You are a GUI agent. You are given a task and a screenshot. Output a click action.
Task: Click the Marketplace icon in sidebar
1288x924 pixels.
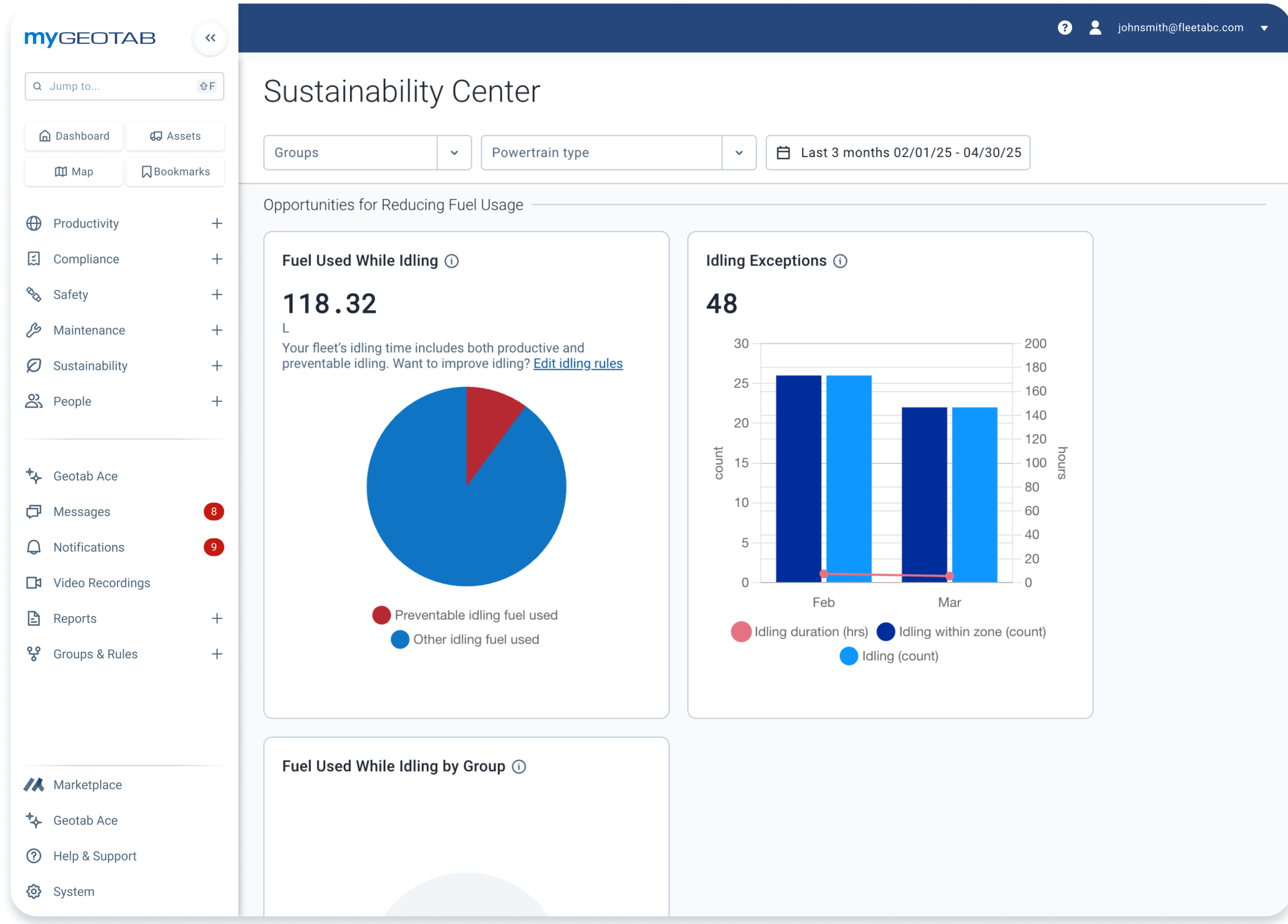[34, 785]
